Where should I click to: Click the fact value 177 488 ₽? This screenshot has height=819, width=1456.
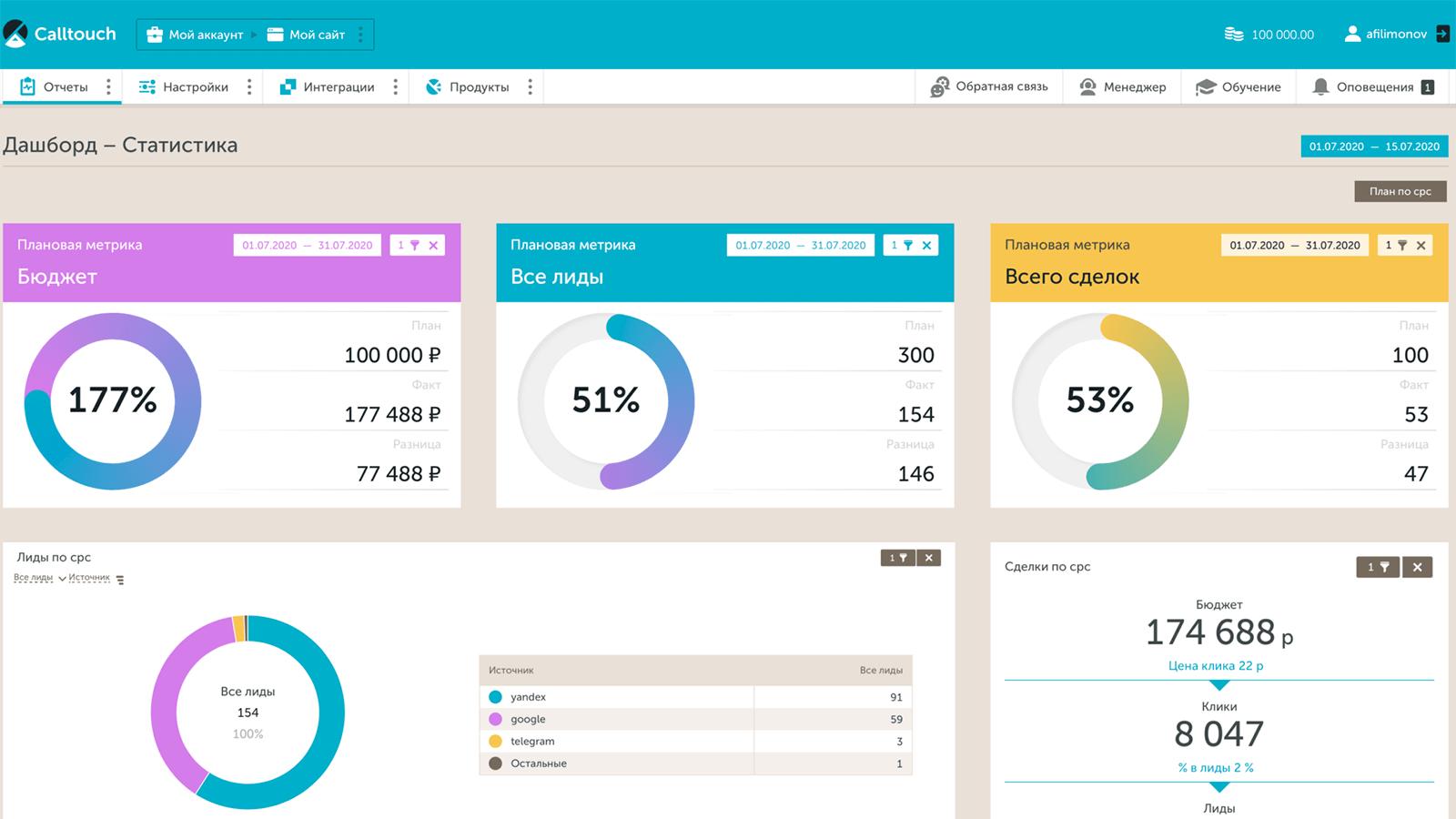(x=392, y=415)
